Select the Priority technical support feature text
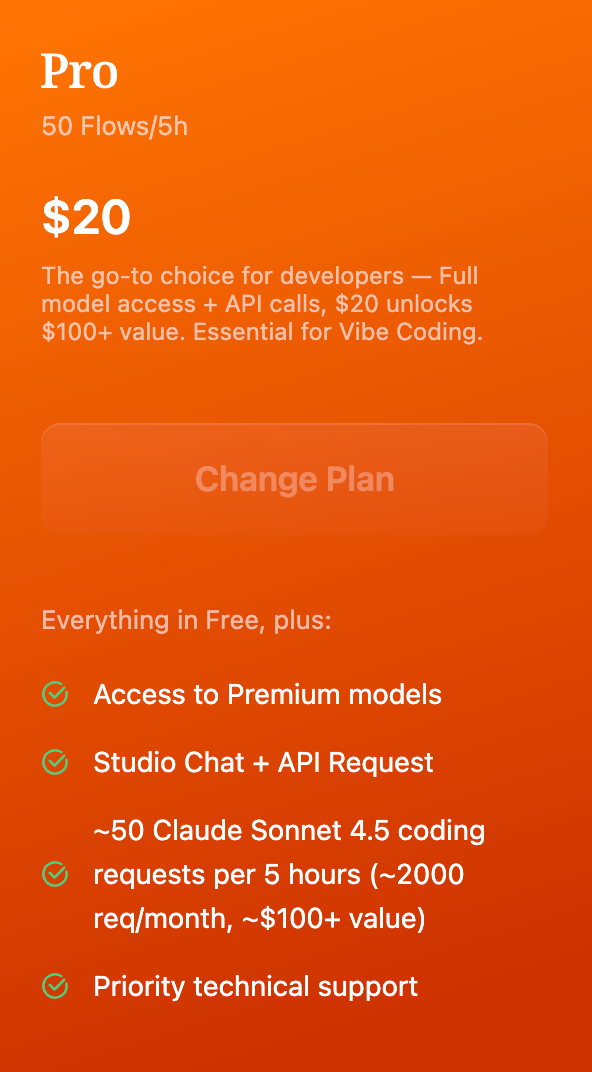Image resolution: width=592 pixels, height=1072 pixels. pos(255,986)
